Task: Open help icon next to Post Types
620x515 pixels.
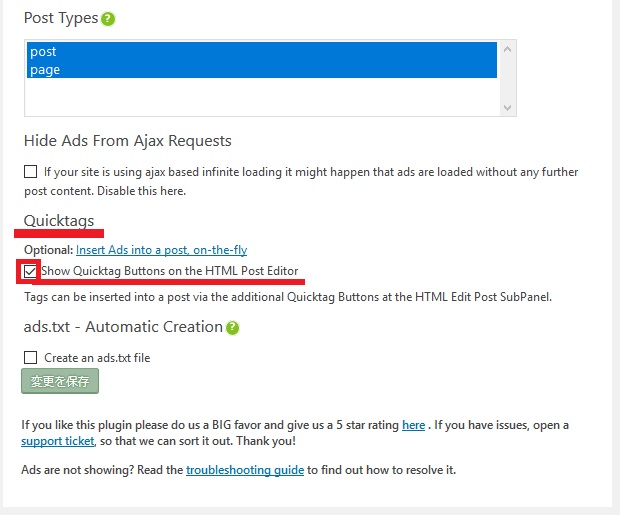Action: 108,19
